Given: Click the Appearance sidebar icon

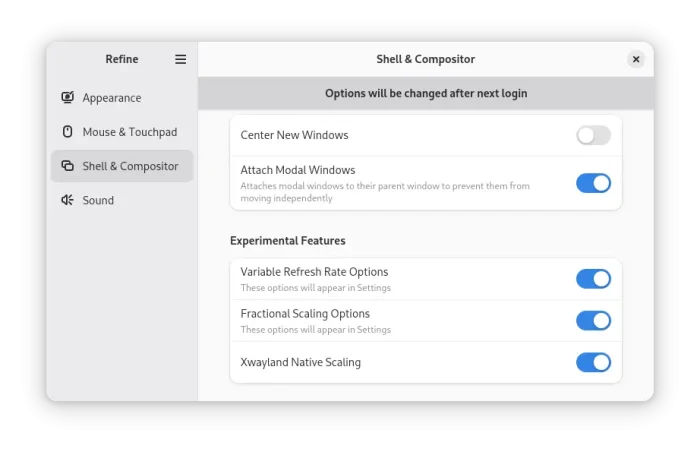Looking at the screenshot, I should tap(67, 97).
